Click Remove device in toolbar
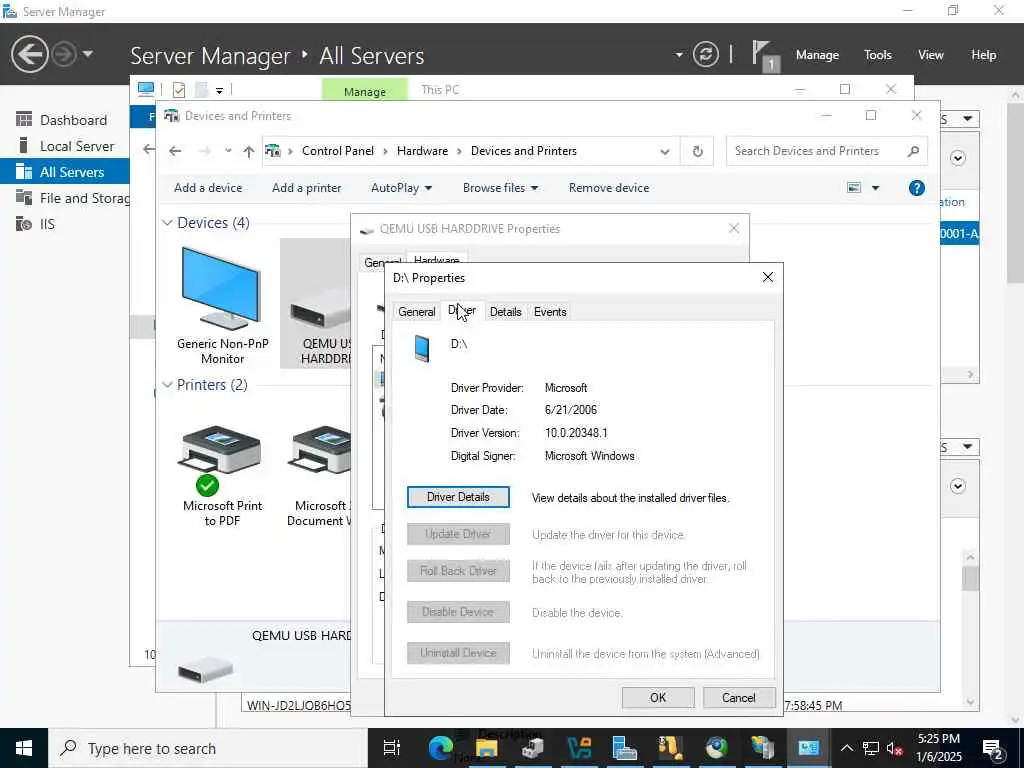This screenshot has height=768, width=1024. click(x=609, y=188)
